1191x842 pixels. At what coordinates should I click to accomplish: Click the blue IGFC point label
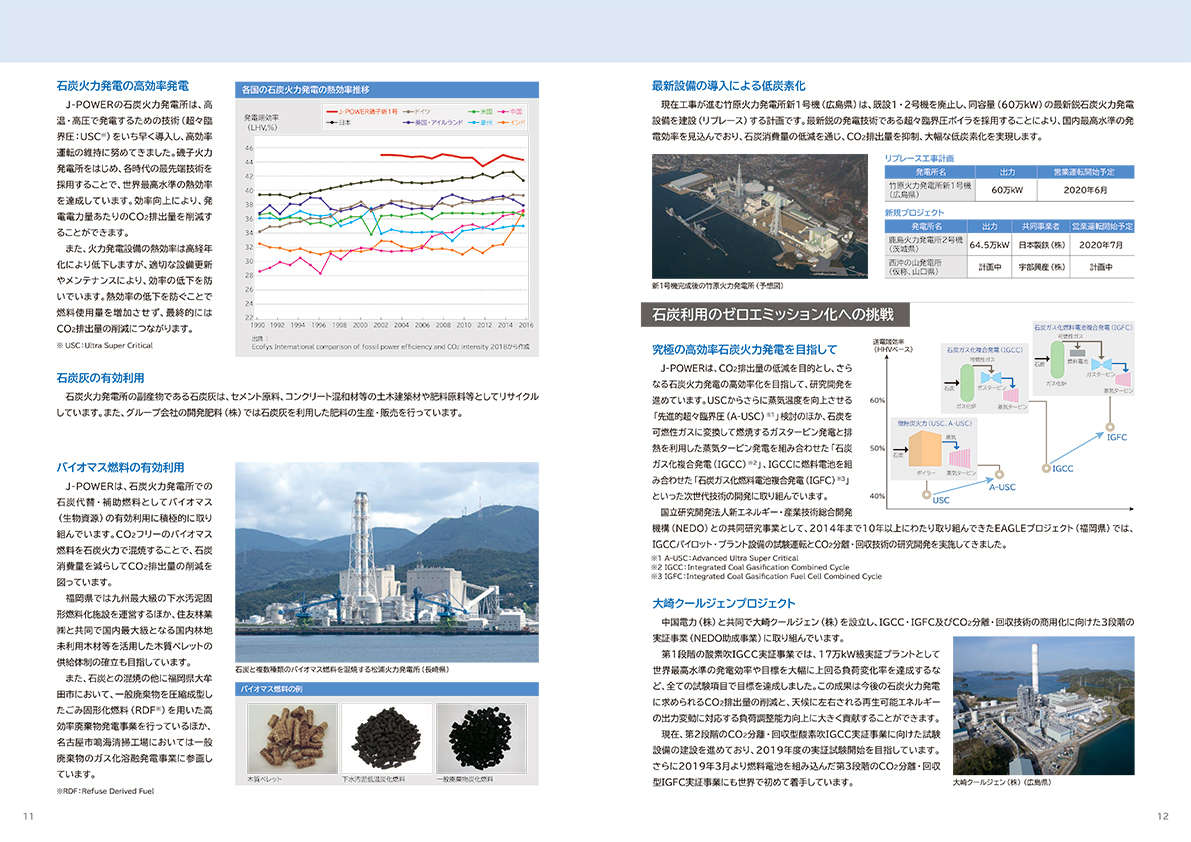point(1117,437)
